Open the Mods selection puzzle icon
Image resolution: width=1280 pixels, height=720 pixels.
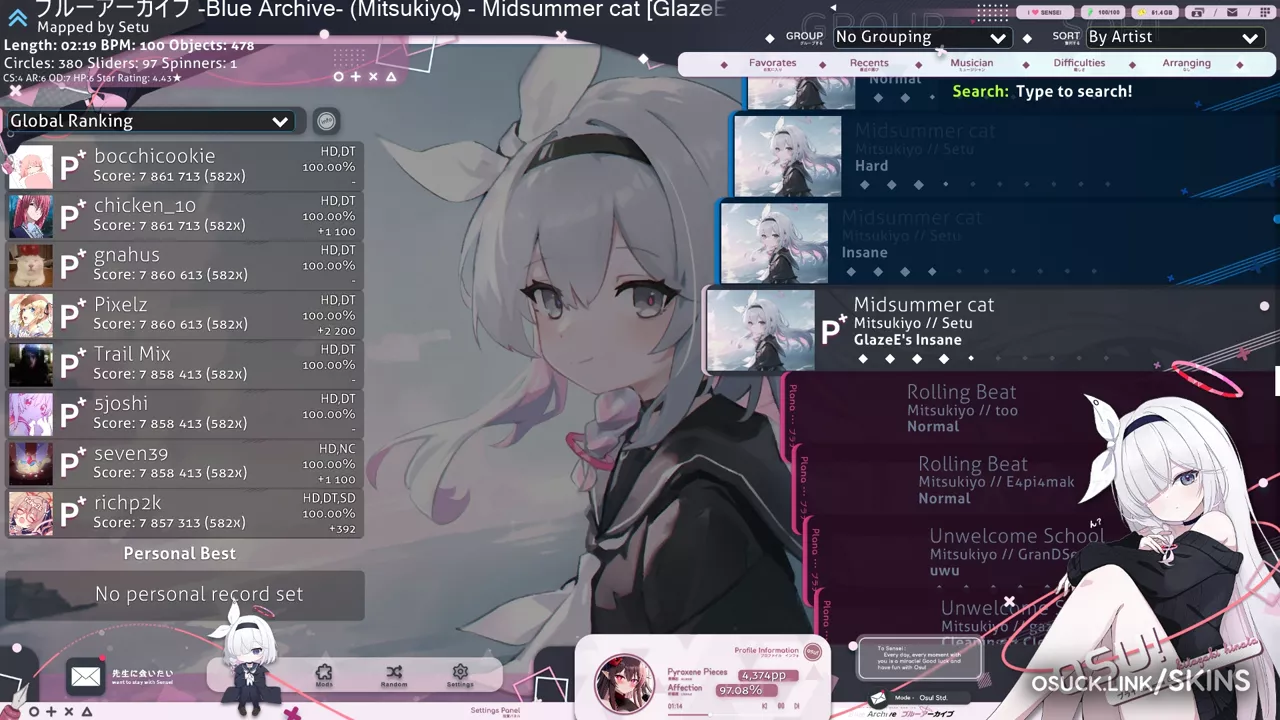[324, 674]
